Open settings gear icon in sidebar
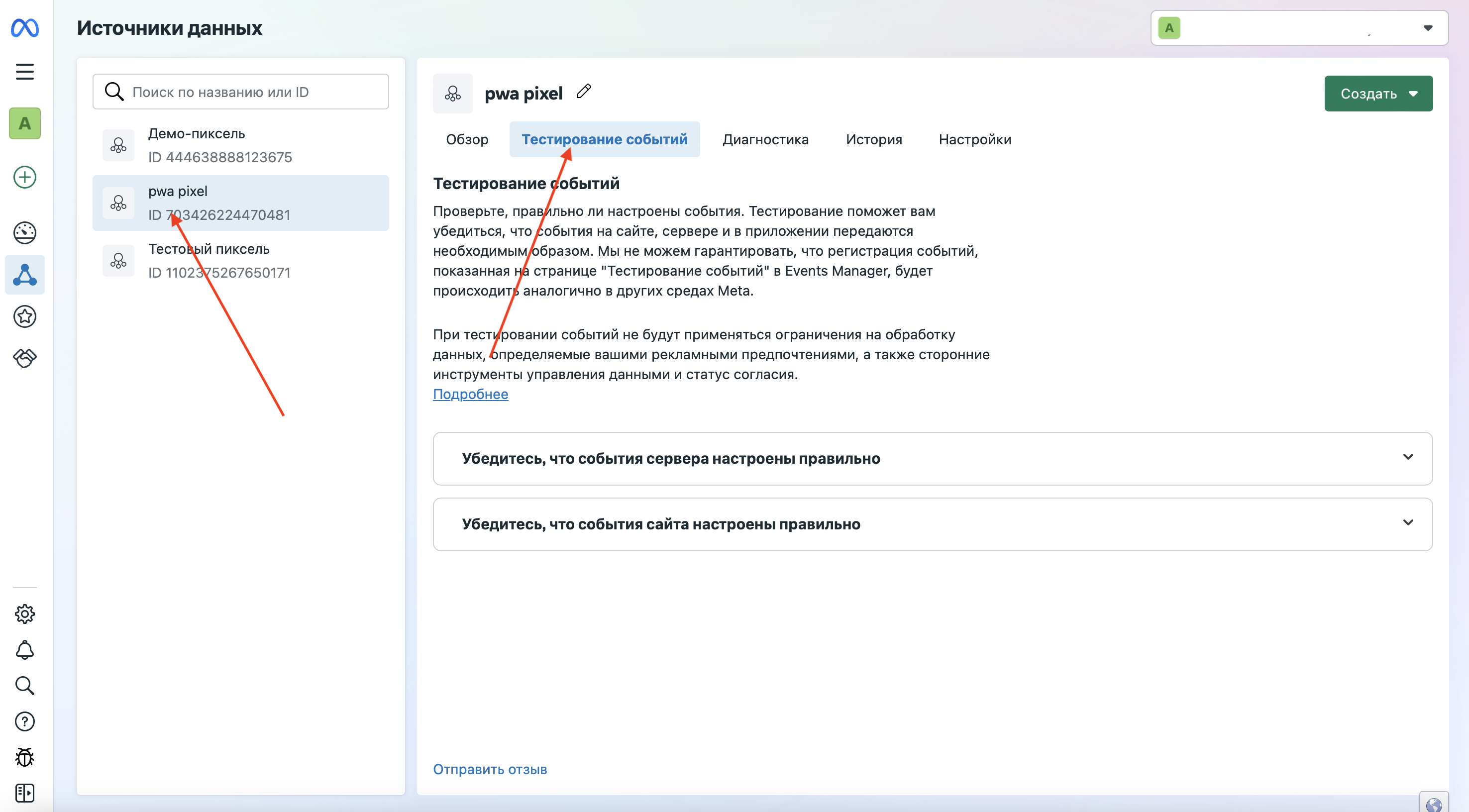Viewport: 1469px width, 812px height. (x=24, y=614)
